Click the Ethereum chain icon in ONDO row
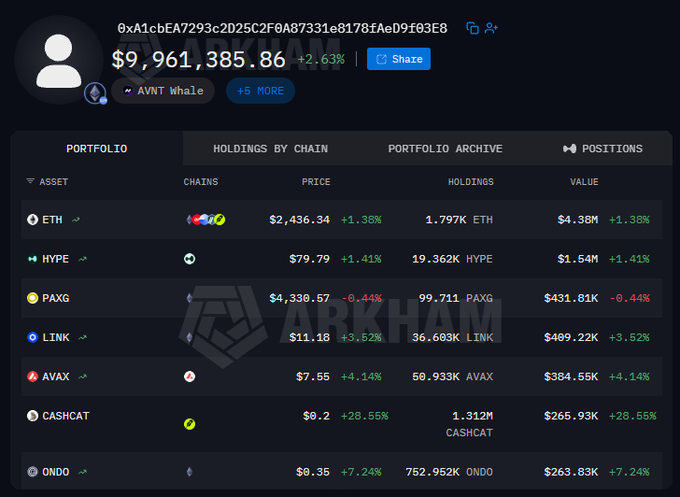Screen dimensions: 680x497 [190, 472]
